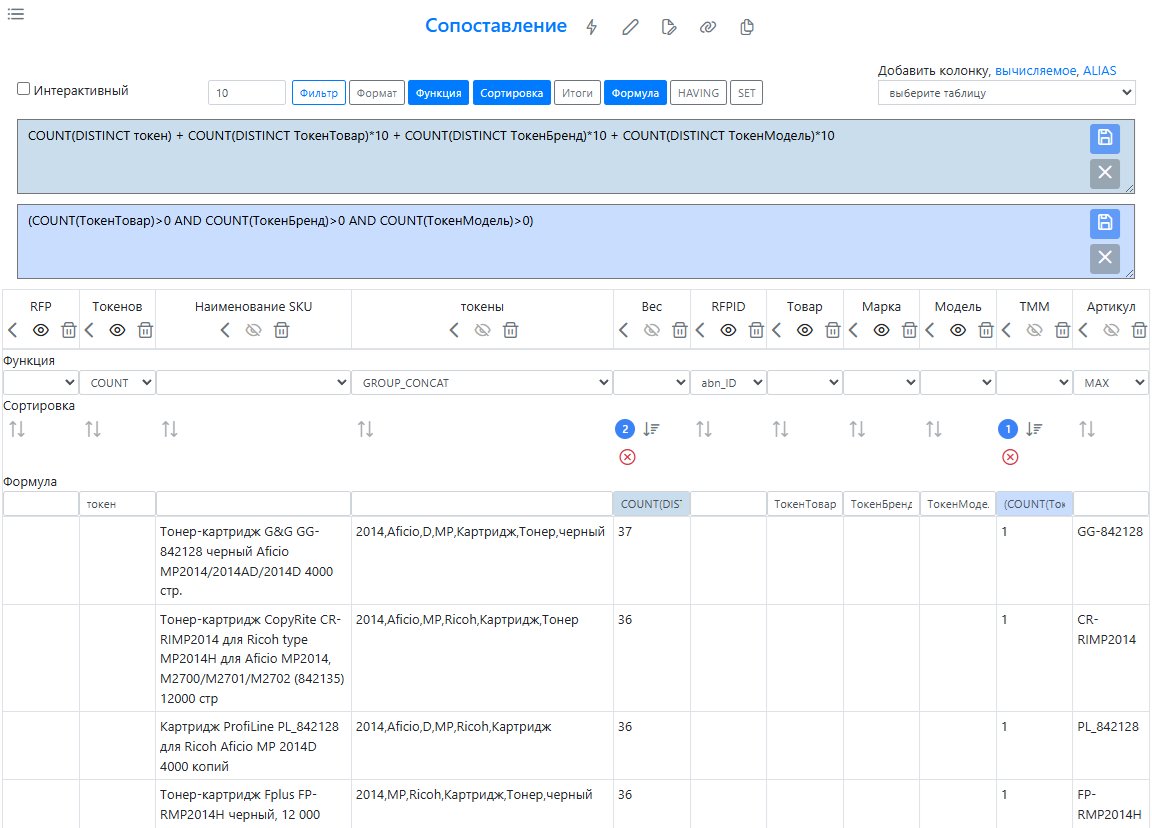Open function dropdown for Товар column
This screenshot has width=1152, height=828.
click(x=804, y=383)
